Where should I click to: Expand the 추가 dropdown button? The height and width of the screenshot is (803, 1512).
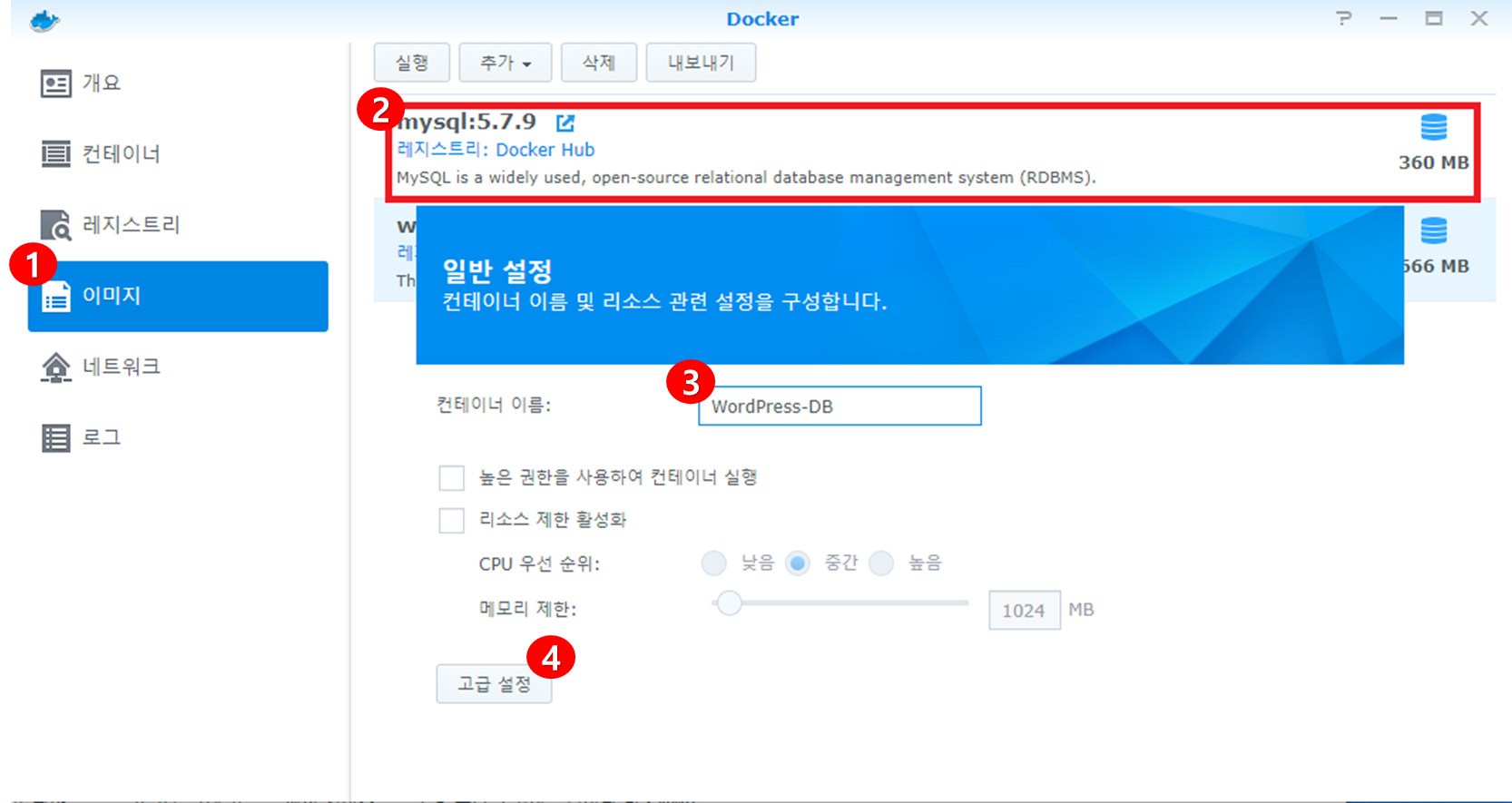(x=506, y=63)
